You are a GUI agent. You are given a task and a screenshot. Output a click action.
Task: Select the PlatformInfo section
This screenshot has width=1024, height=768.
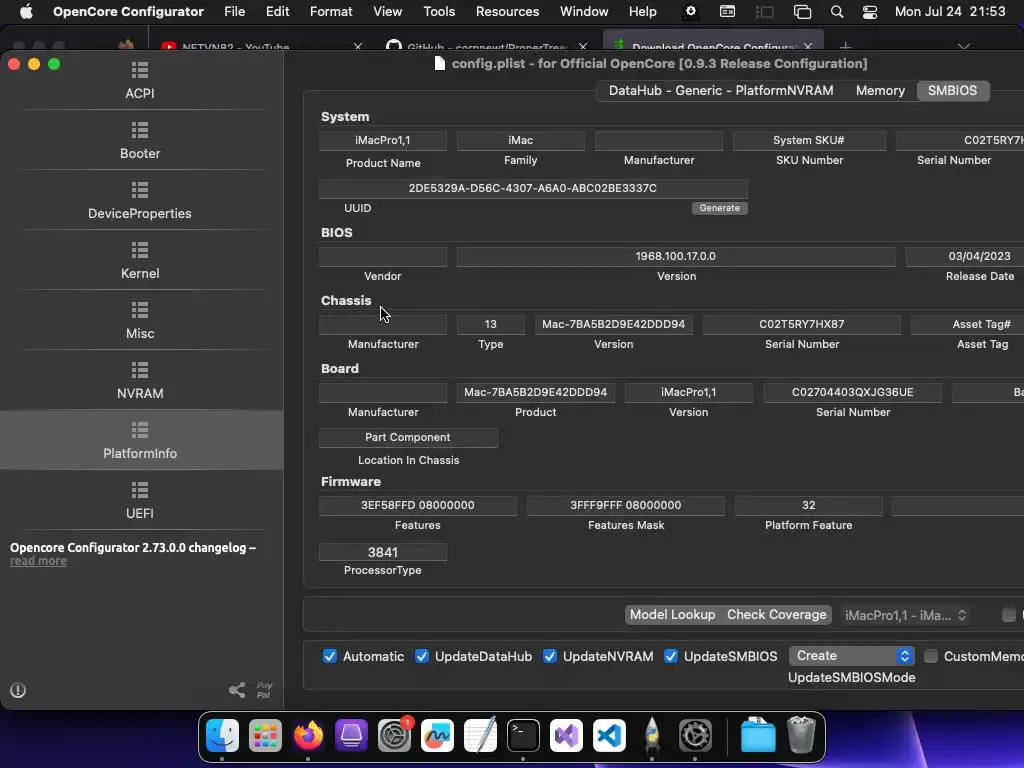pos(140,440)
